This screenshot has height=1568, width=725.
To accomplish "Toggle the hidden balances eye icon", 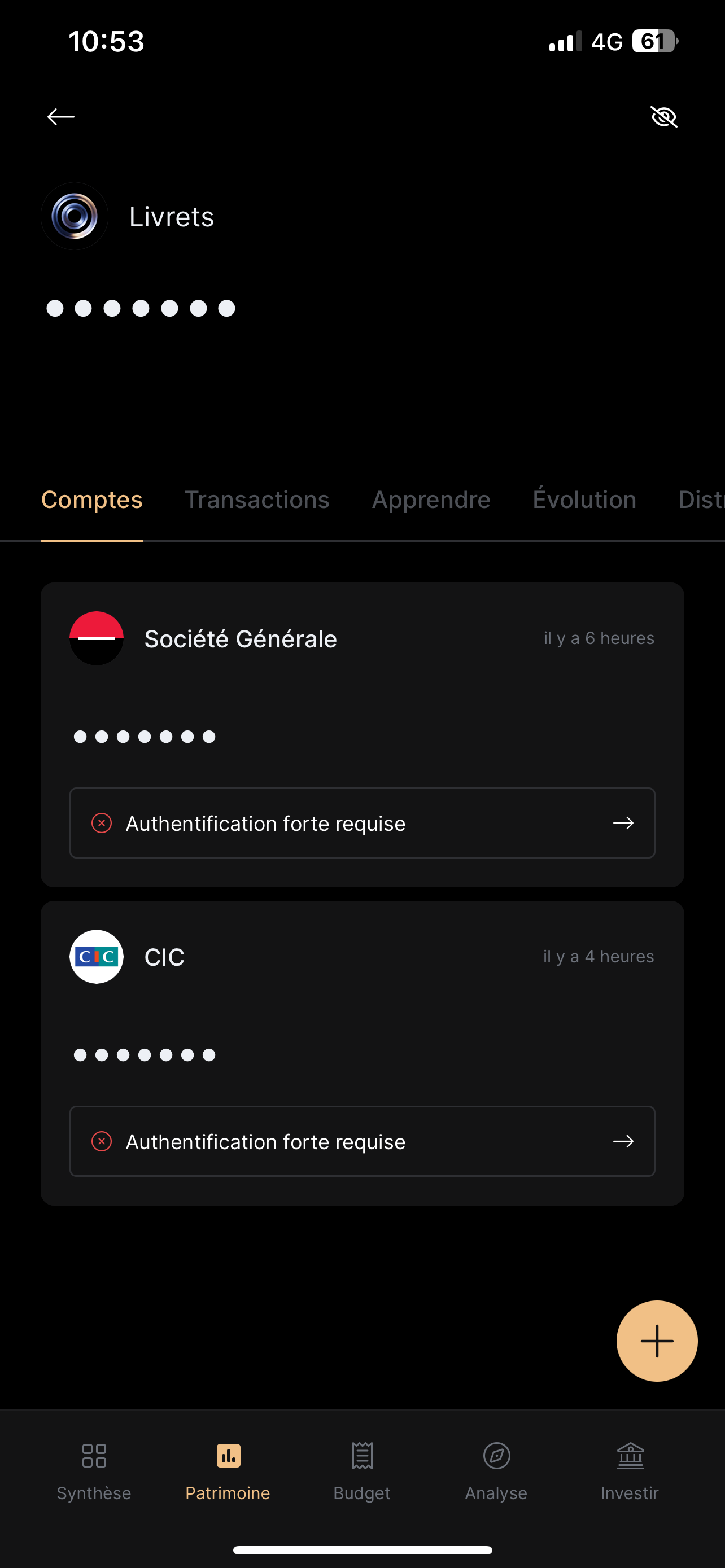I will click(663, 116).
